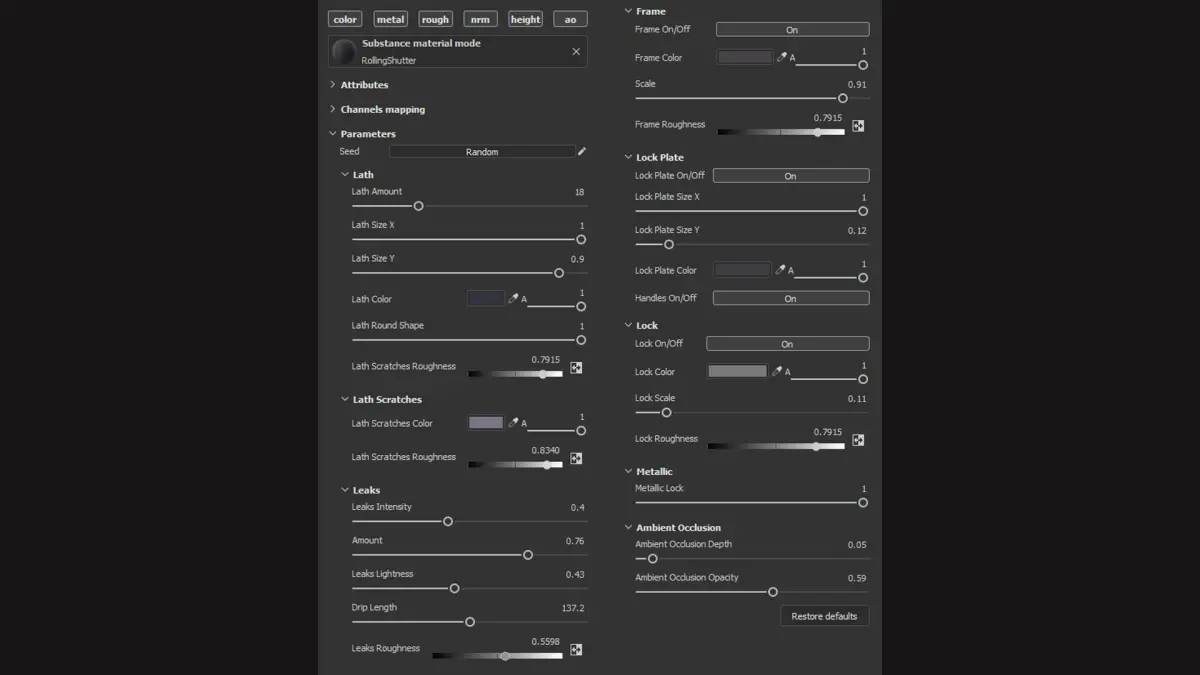Click the Restore defaults button
Viewport: 1200px width, 675px height.
(x=824, y=616)
